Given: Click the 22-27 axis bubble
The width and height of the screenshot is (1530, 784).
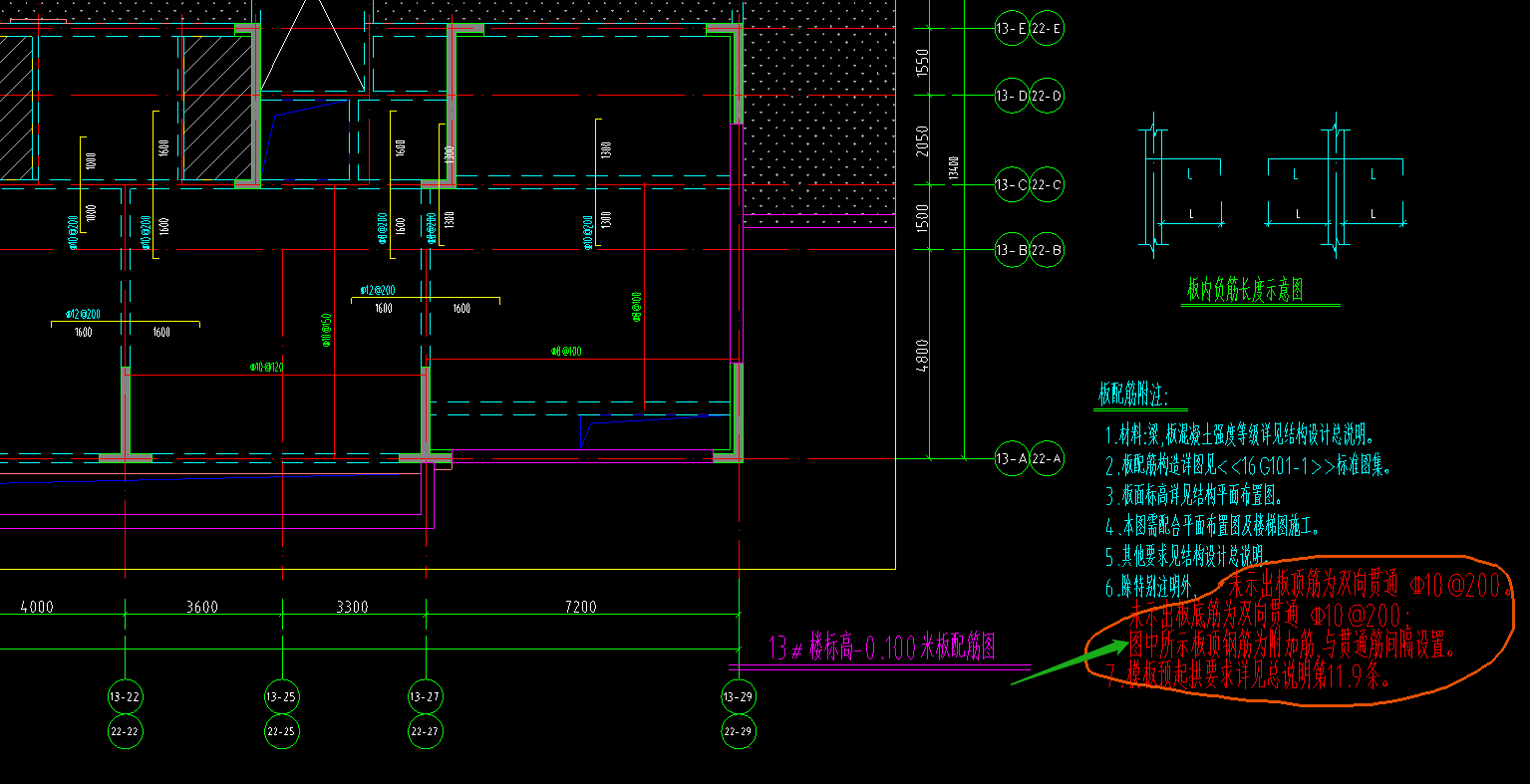Looking at the screenshot, I should [x=426, y=731].
